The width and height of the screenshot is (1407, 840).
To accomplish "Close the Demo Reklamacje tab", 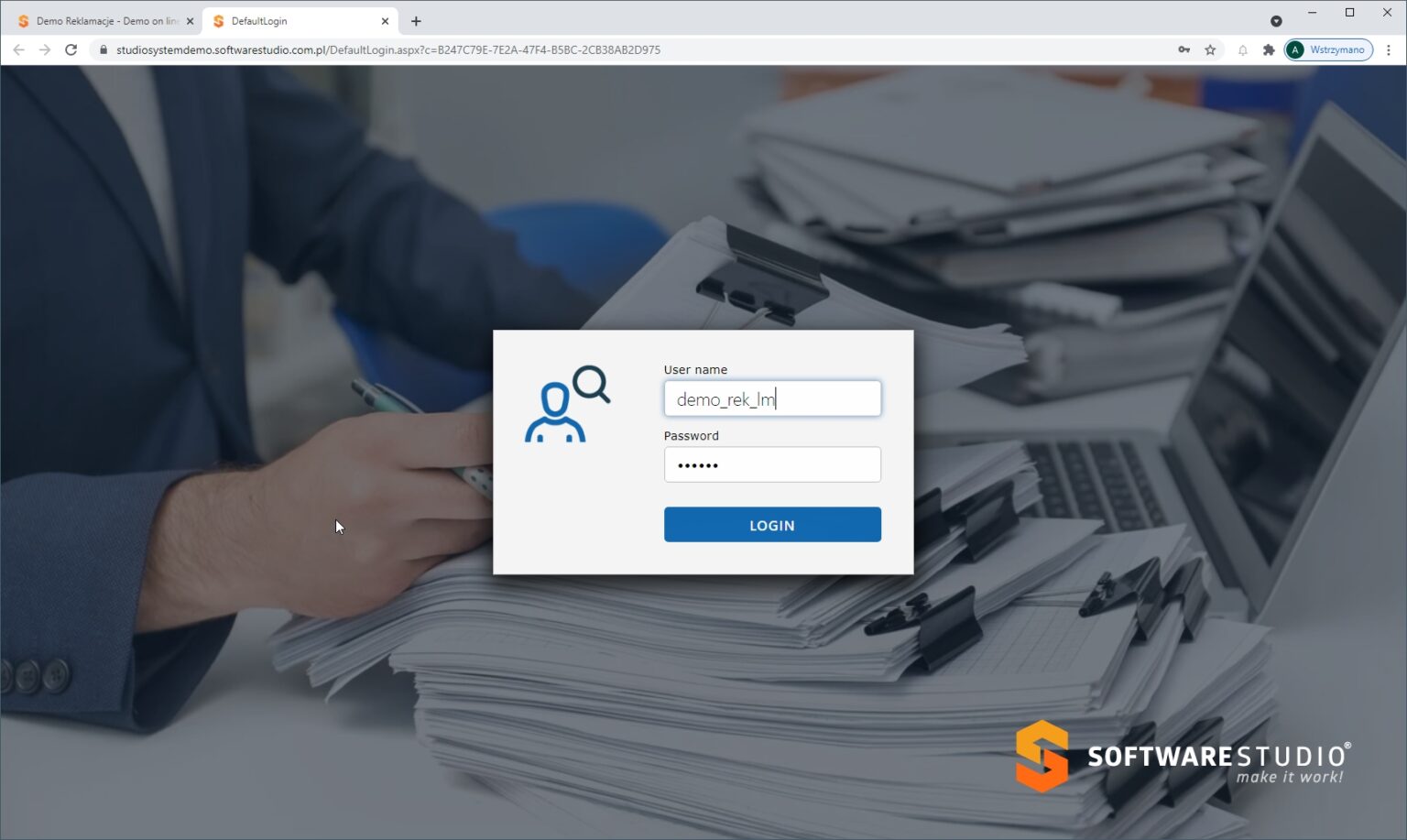I will 191,20.
